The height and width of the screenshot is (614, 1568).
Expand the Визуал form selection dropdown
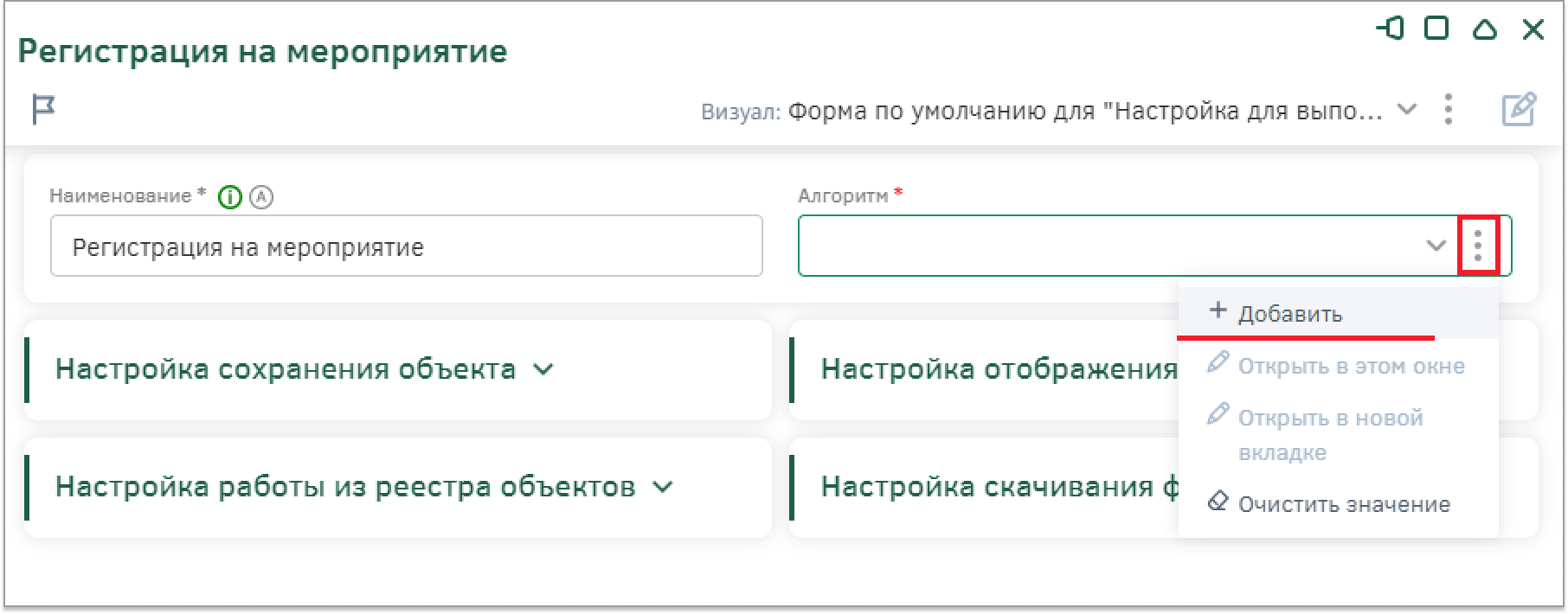[x=1408, y=110]
